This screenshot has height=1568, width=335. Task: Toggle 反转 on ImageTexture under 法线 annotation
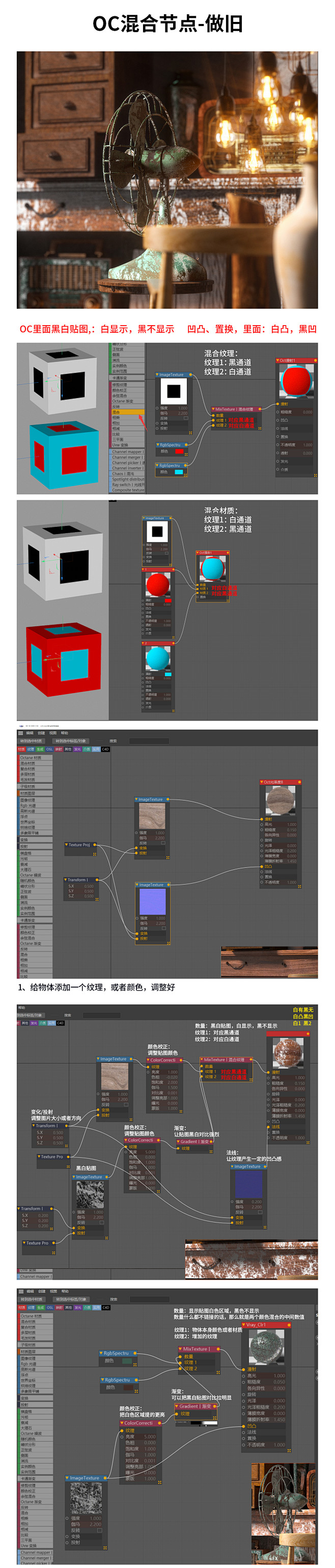click(261, 1212)
